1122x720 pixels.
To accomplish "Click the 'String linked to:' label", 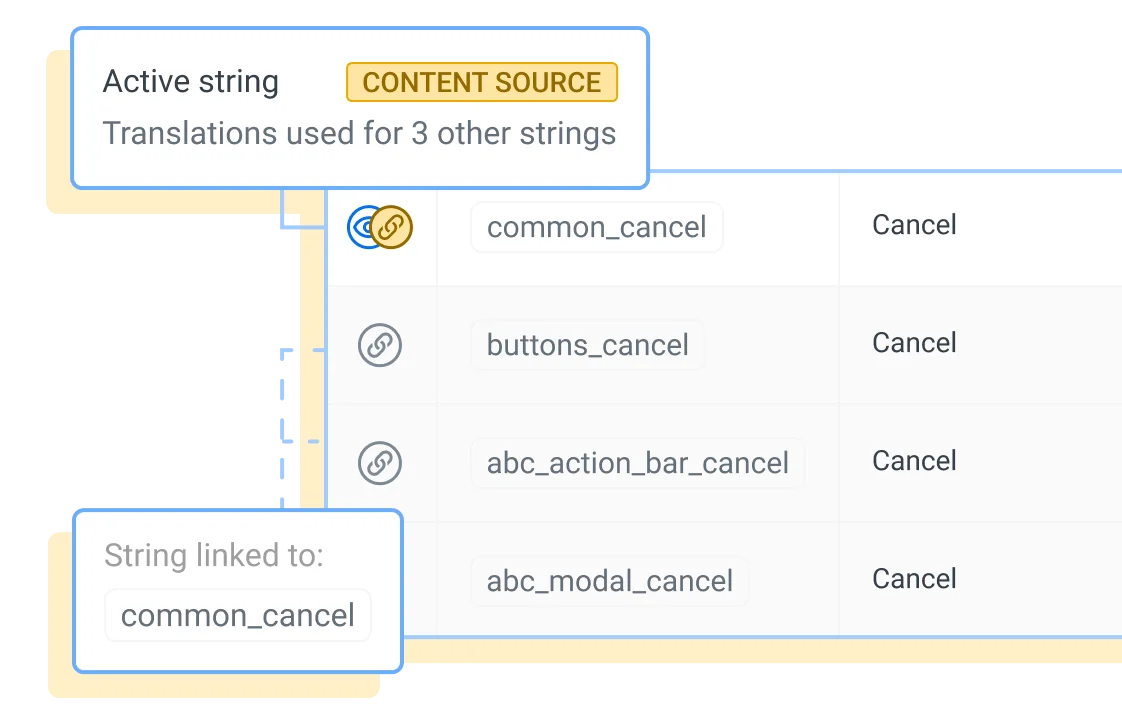I will [x=213, y=556].
